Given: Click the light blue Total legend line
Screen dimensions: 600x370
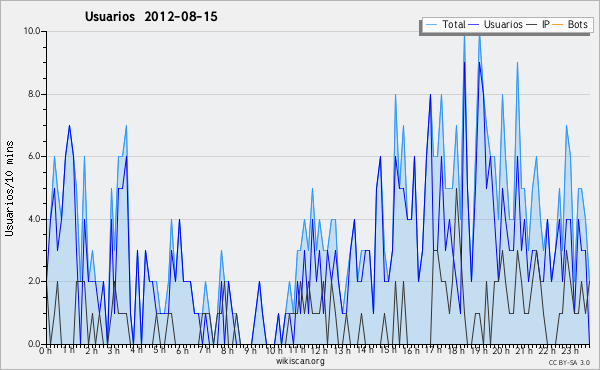Looking at the screenshot, I should tap(432, 25).
